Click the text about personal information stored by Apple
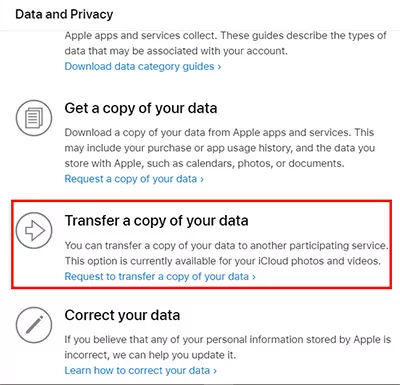Viewport: 400px width, 385px height. pos(228,347)
